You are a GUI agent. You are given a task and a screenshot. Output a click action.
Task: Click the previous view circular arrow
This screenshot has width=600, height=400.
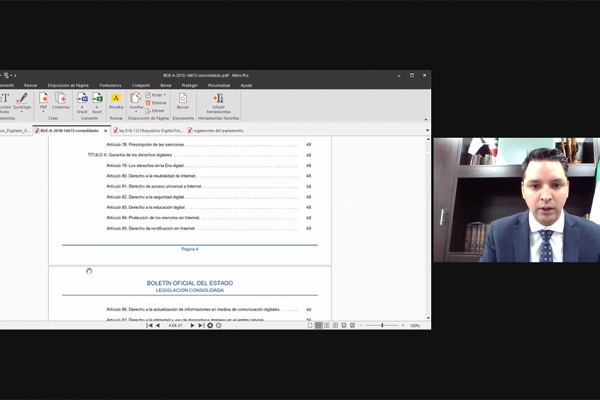coord(210,325)
